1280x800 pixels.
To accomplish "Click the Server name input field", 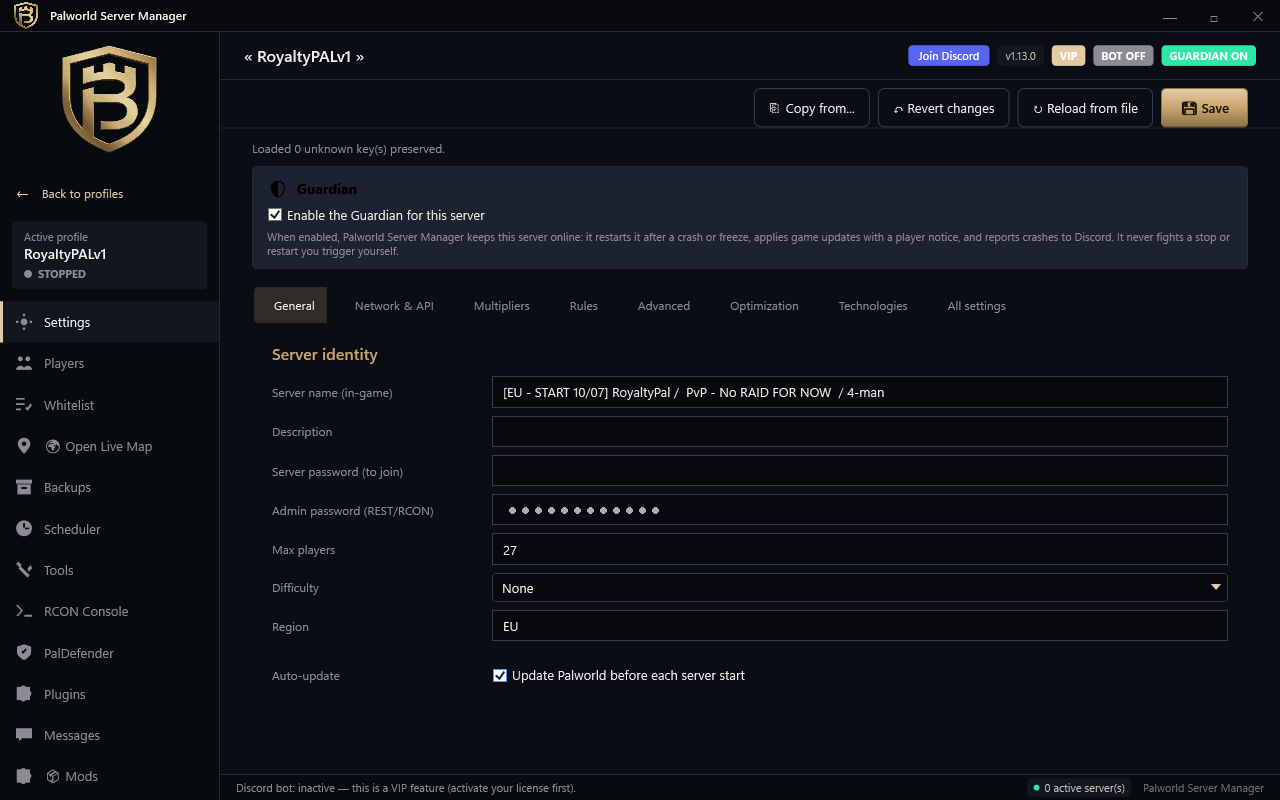I will [x=859, y=392].
